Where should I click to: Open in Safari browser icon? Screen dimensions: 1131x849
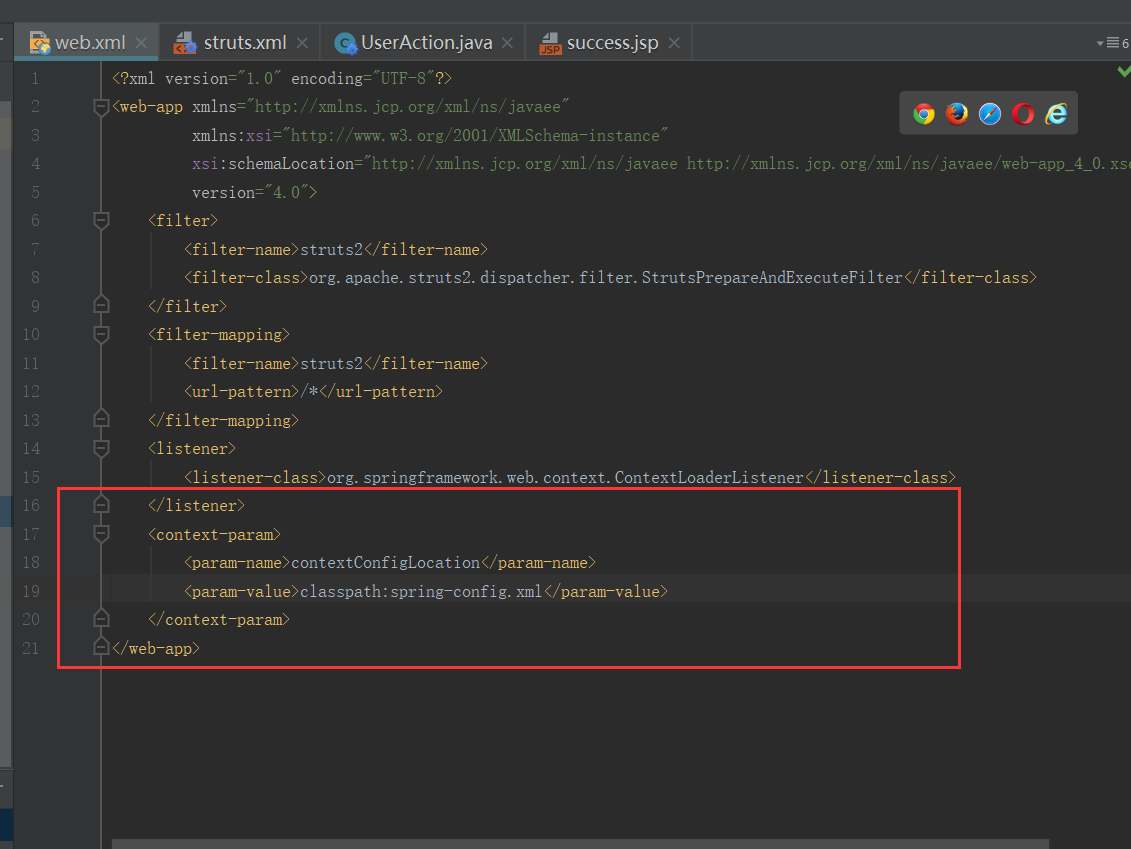click(990, 114)
